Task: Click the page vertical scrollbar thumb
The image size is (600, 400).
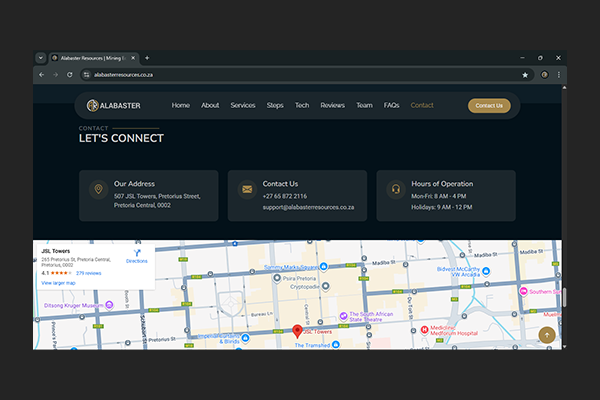Action: tap(564, 297)
